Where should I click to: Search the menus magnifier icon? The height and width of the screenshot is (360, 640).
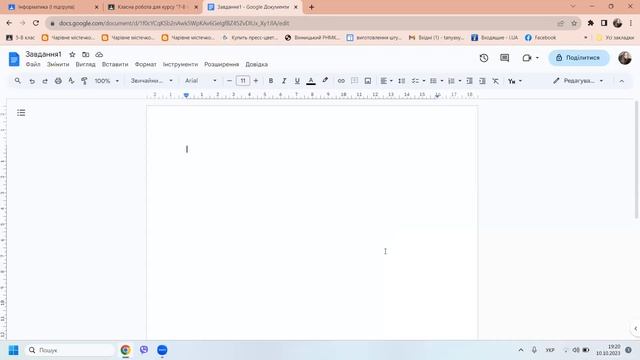coord(18,81)
